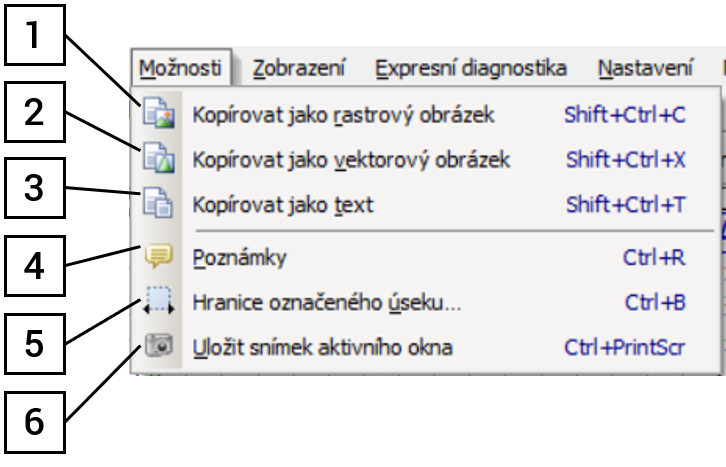Image resolution: width=726 pixels, height=467 pixels.
Task: Click the Shift+Ctrl+X shortcut label
Action: pos(626,160)
